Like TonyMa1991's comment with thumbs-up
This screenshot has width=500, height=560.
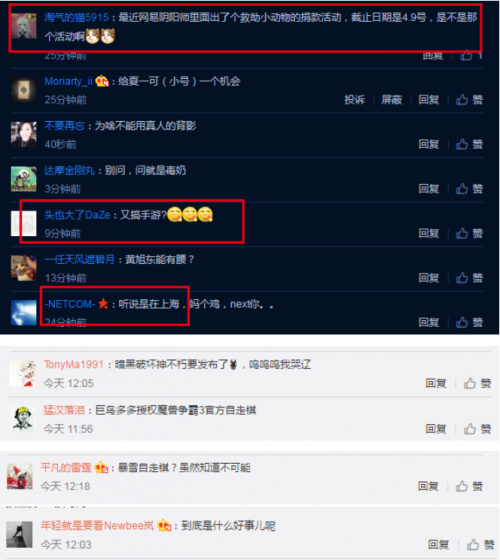470,383
